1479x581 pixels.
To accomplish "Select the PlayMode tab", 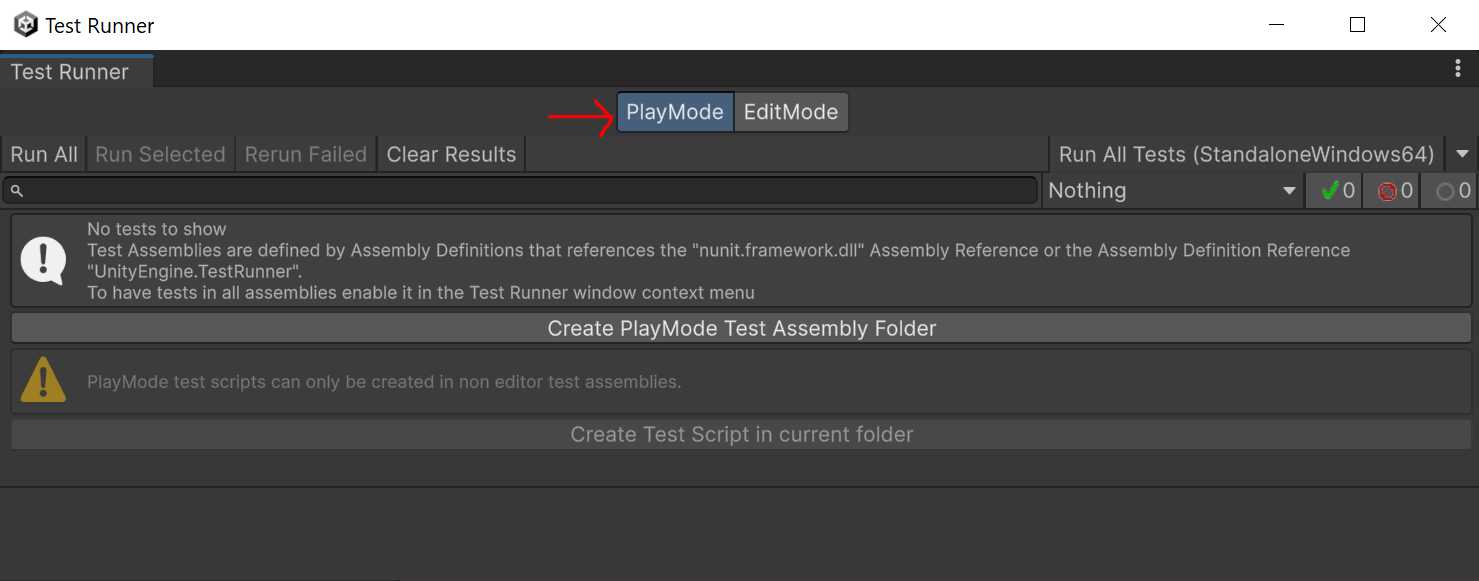I will tap(674, 112).
